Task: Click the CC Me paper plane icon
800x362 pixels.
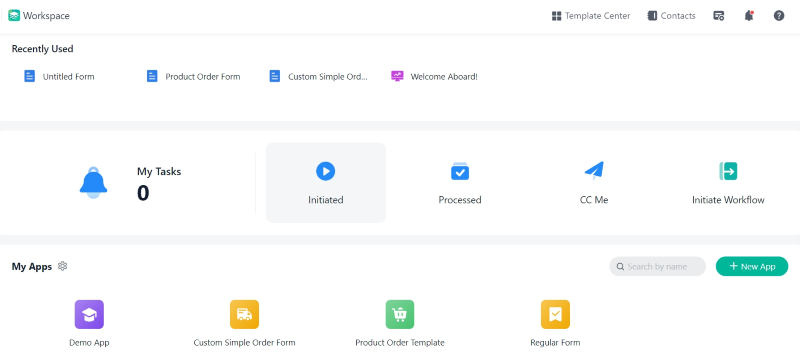Action: [594, 171]
